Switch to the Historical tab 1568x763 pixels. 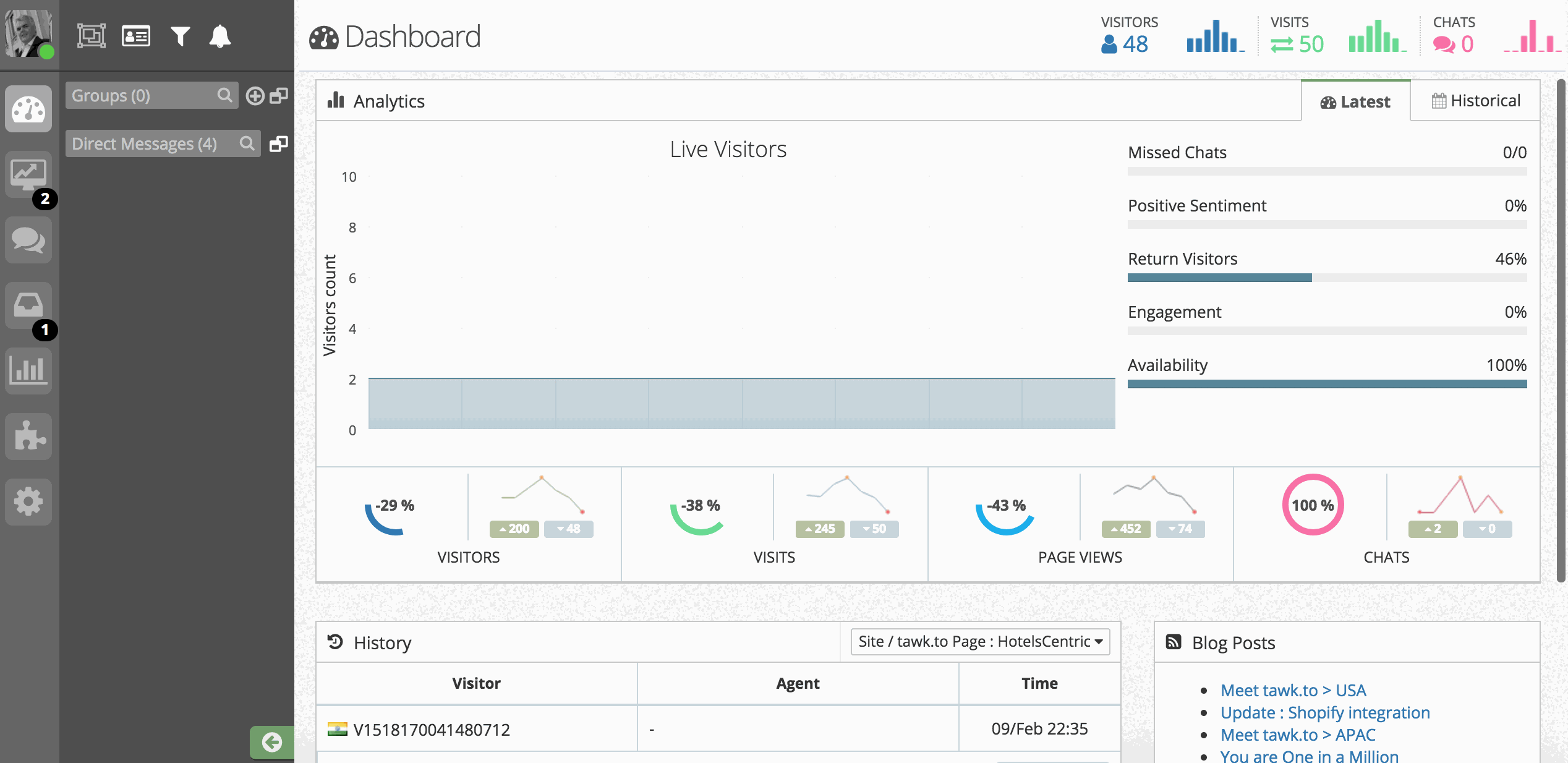(1475, 101)
